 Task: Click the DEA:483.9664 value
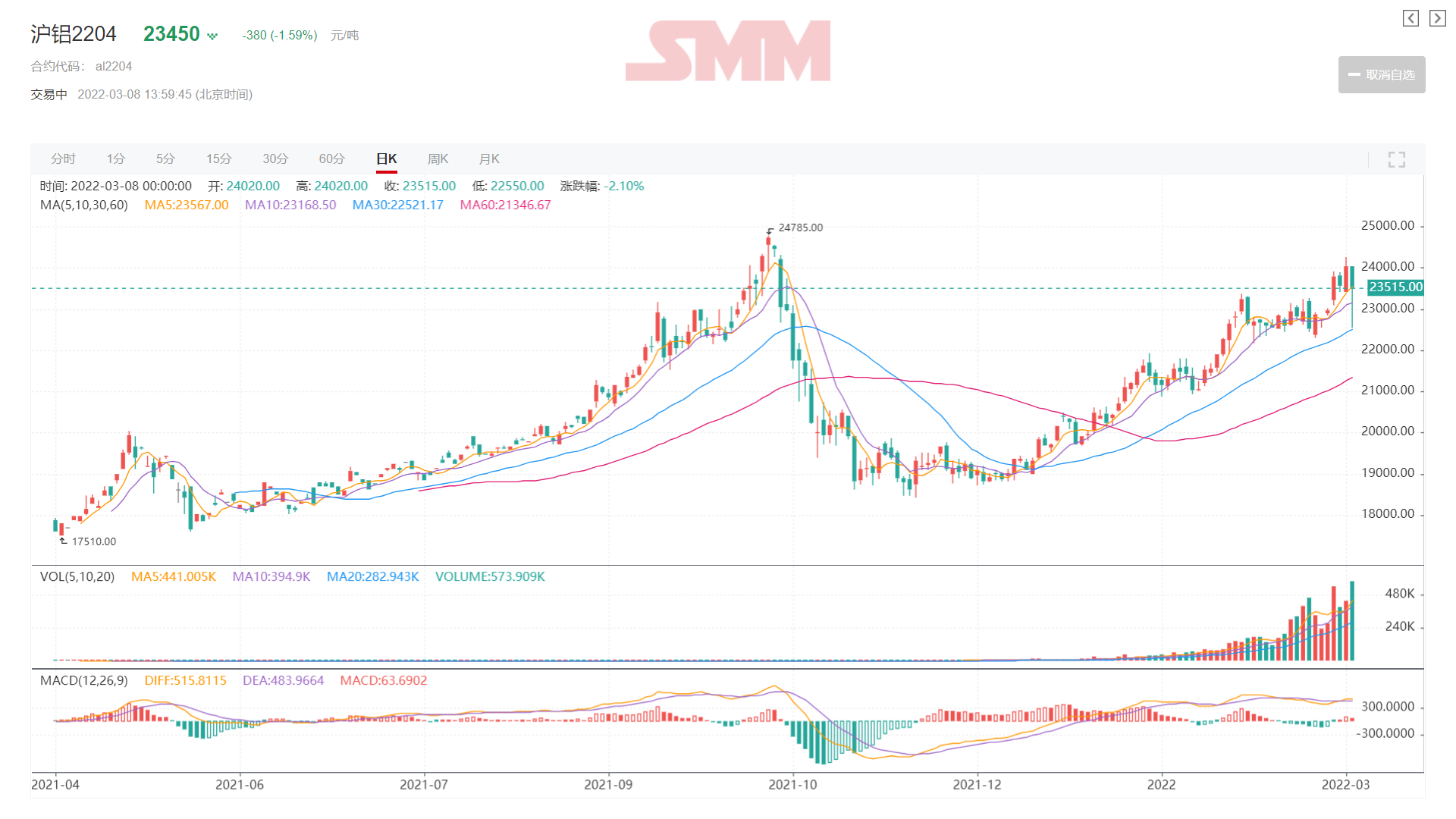pos(284,680)
